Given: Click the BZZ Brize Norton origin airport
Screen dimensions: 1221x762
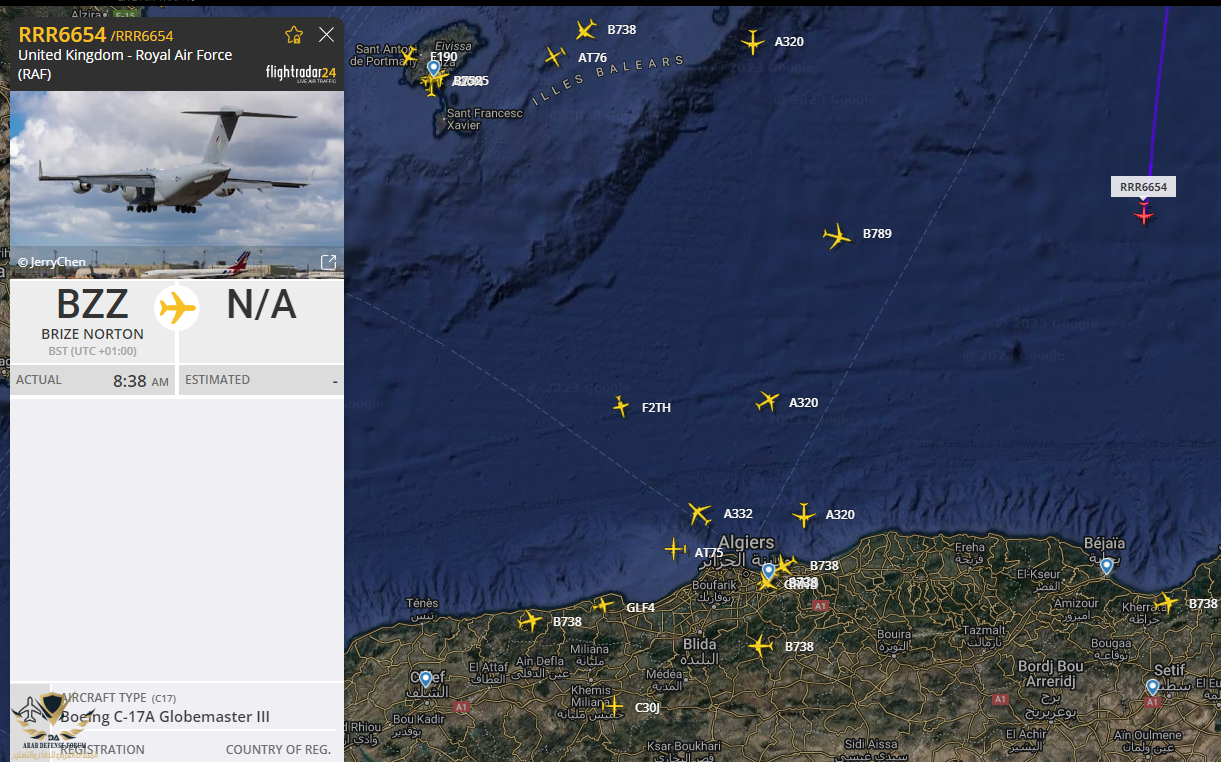Looking at the screenshot, I should pos(92,315).
